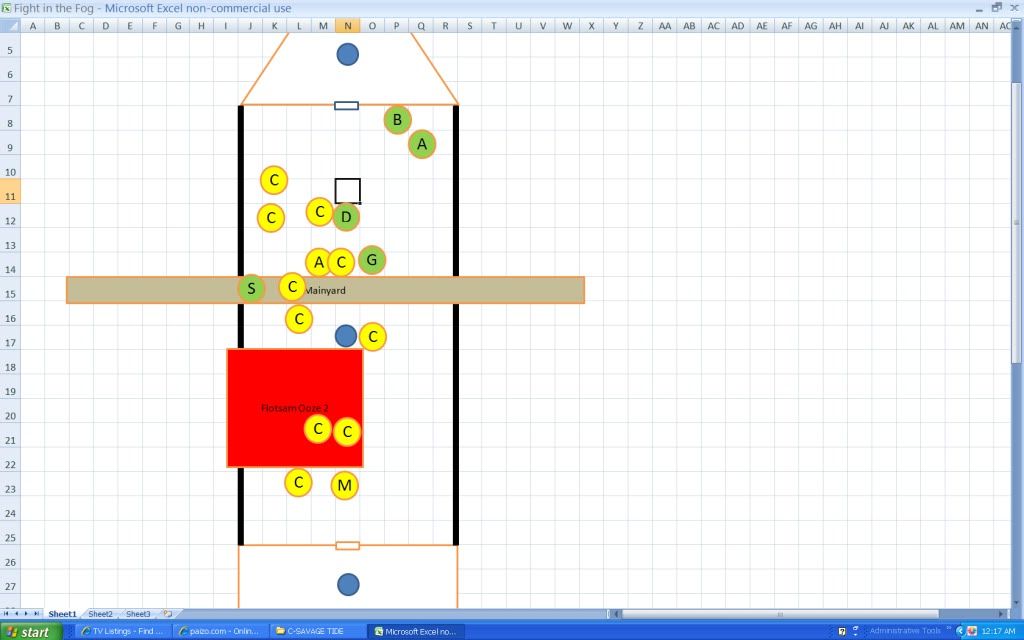
Task: Switch to Sheet3 tab
Action: point(138,614)
